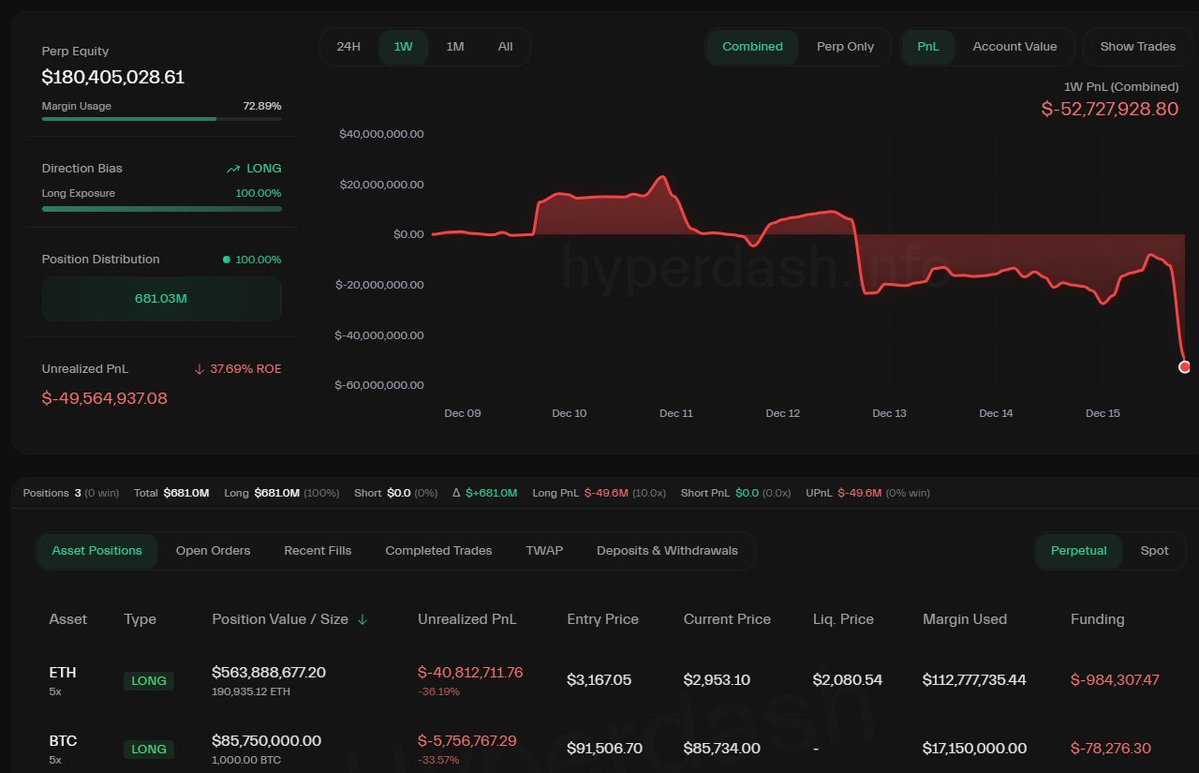Click the Unrealized PnL down-arrow ROE icon
Screen dimensions: 1199x773
[199, 369]
